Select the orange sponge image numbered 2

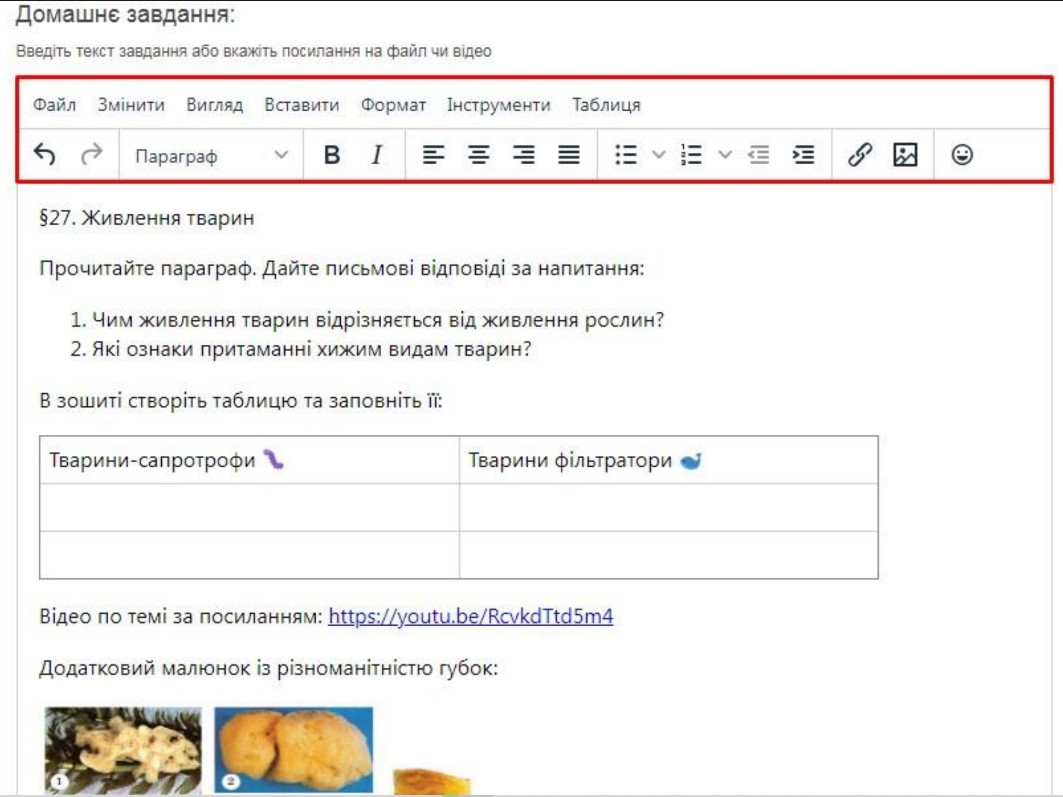(294, 750)
